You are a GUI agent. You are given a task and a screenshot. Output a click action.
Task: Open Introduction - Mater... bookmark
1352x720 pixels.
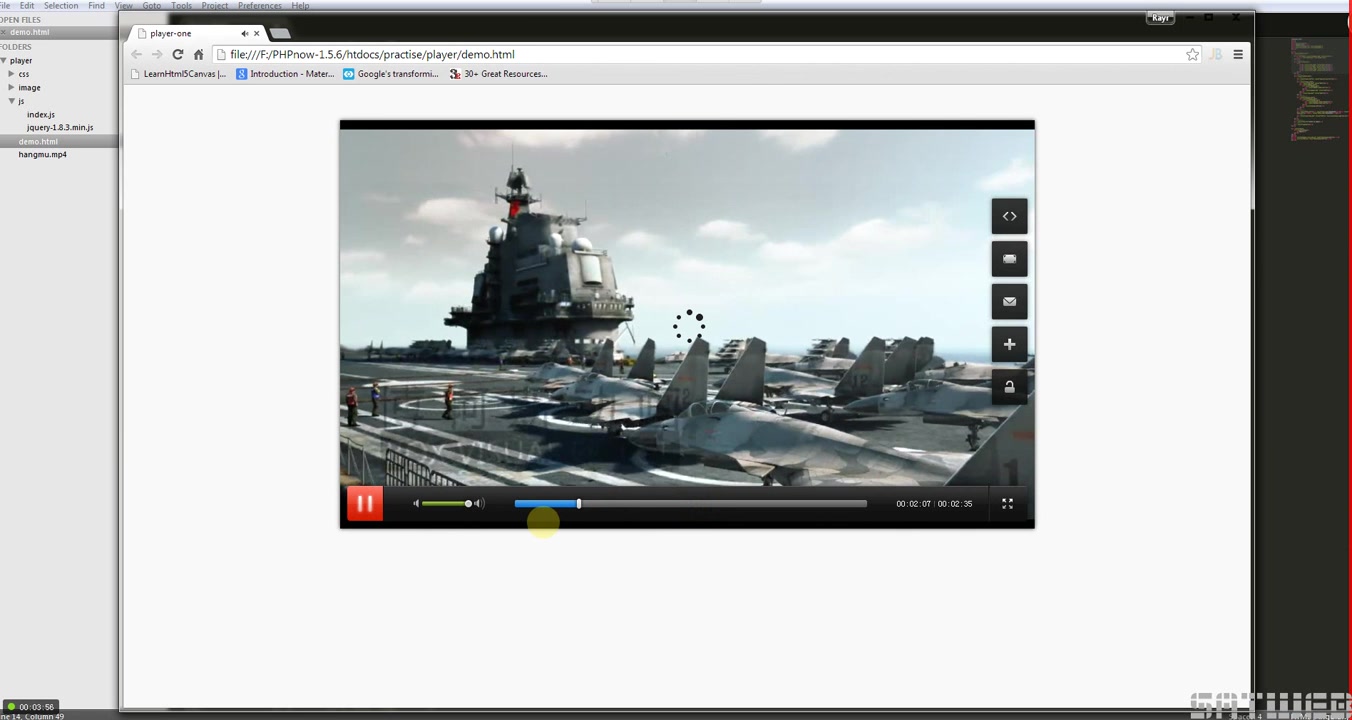tap(285, 74)
